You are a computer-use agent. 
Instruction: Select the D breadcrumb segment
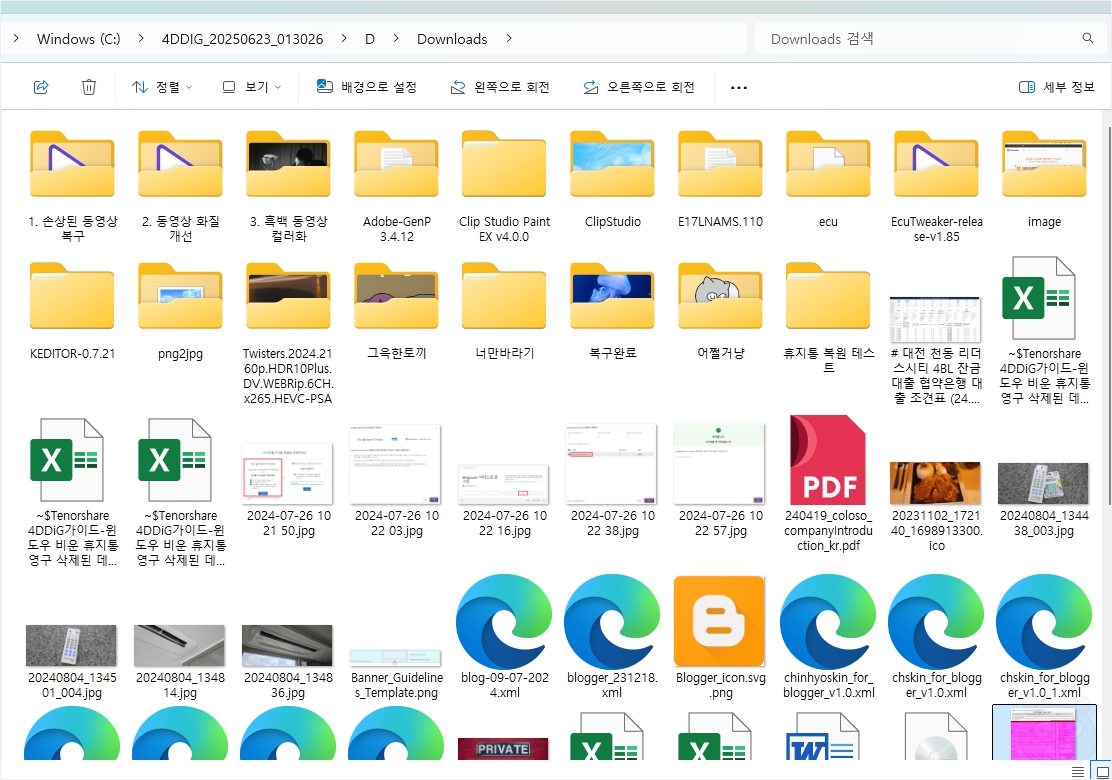click(369, 39)
